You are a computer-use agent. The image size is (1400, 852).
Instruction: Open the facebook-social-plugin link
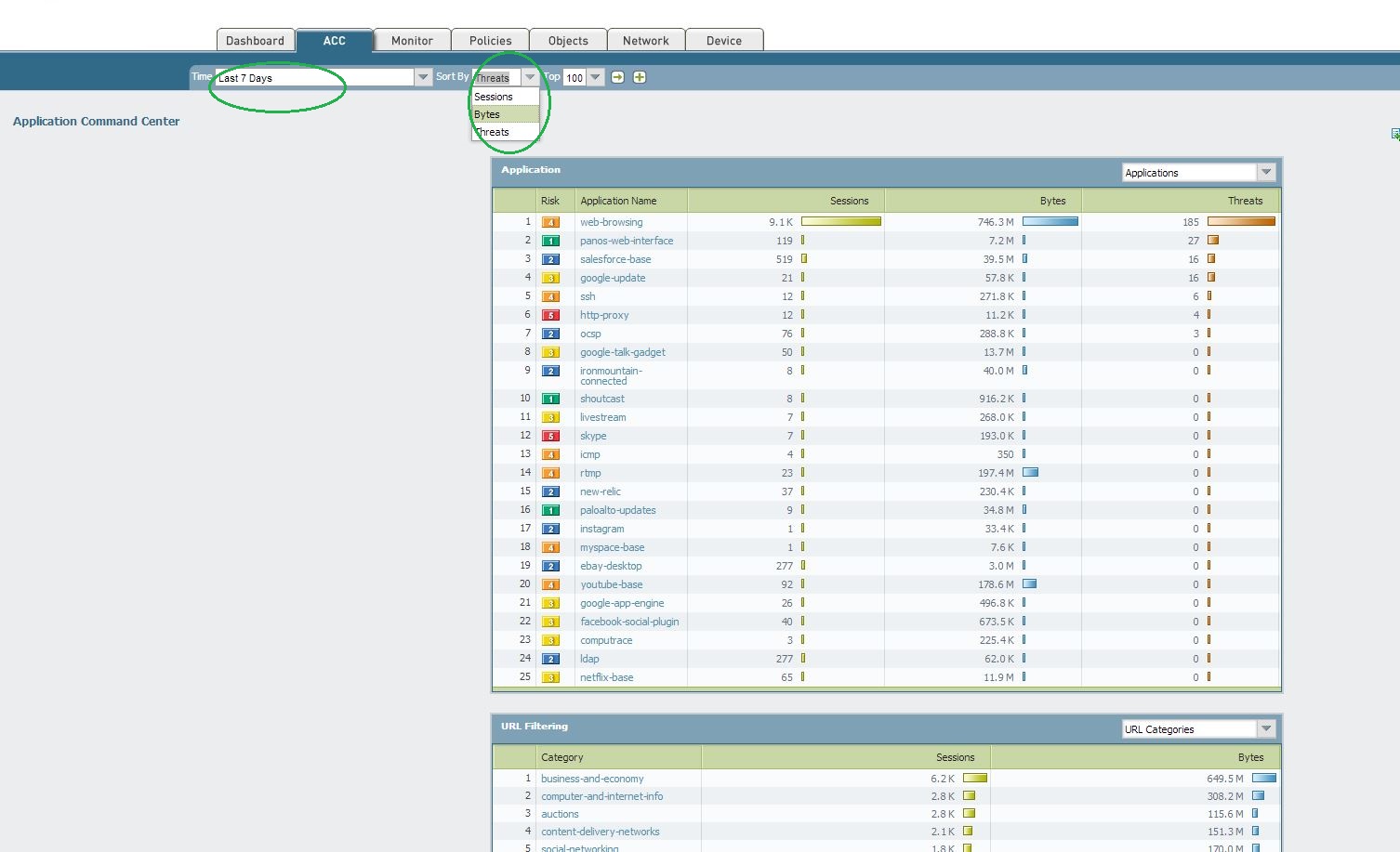[629, 622]
